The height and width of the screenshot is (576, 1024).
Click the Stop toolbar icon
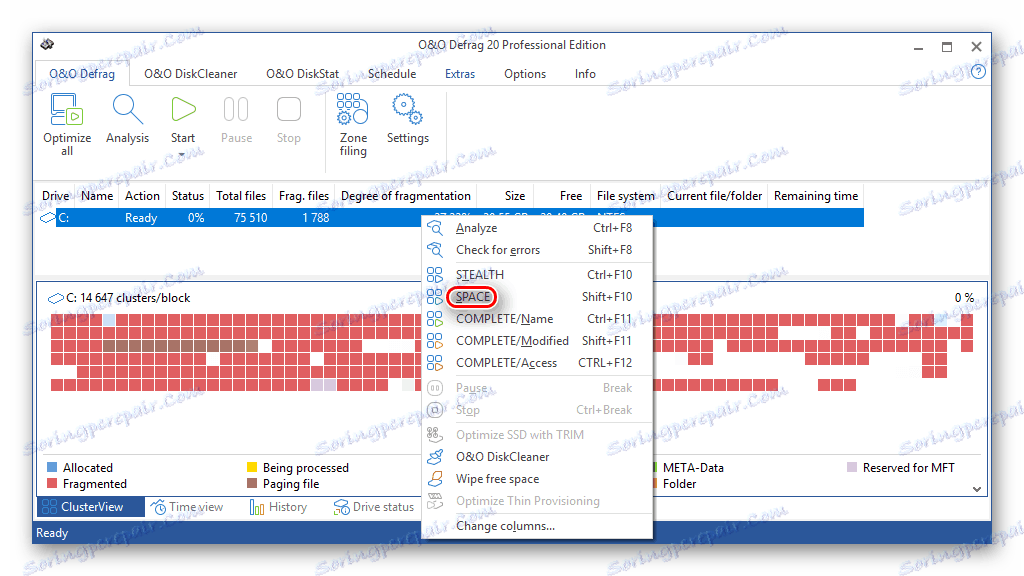coord(289,110)
